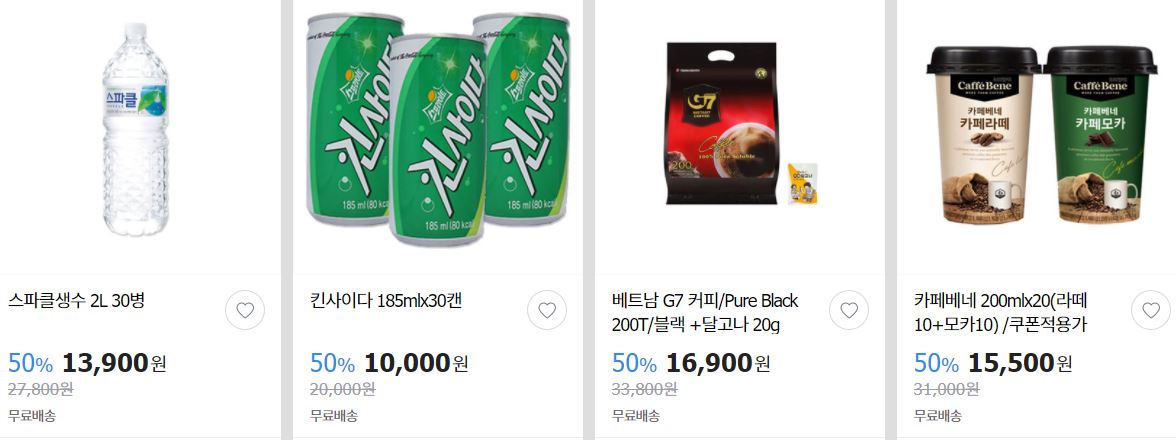Viewport: 1176px width, 440px height.
Task: Open 카페베네 200mlx20(라떼10+모카10) title link
Action: pyautogui.click(x=1000, y=313)
